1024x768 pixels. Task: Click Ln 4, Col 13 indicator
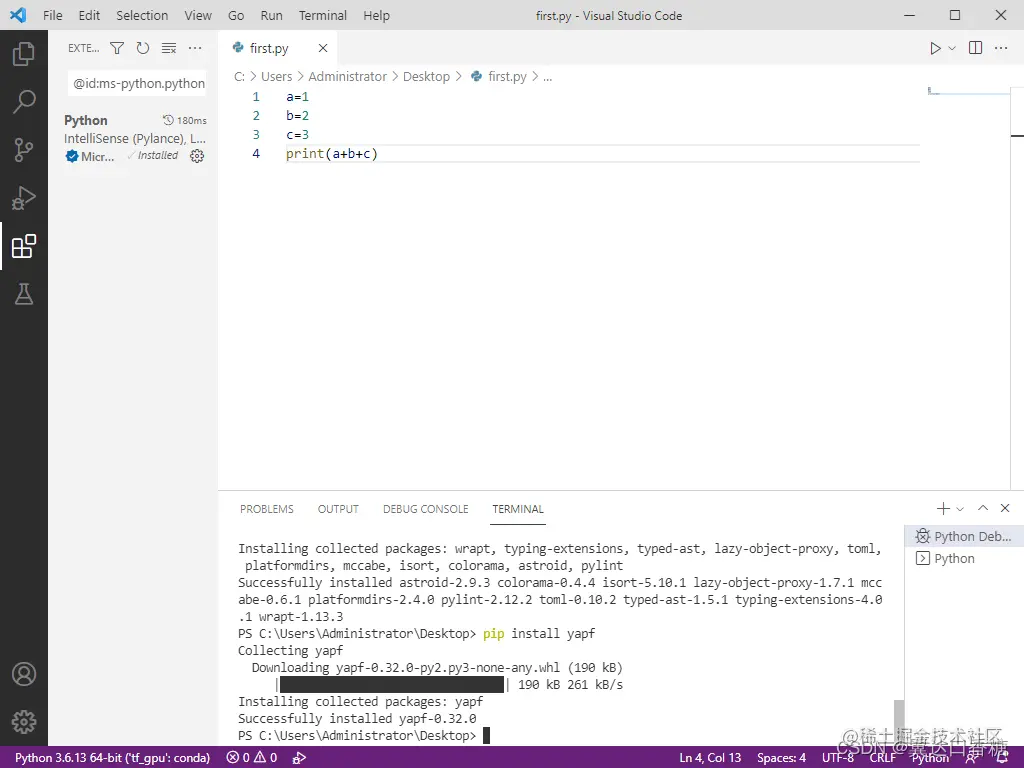tap(710, 758)
